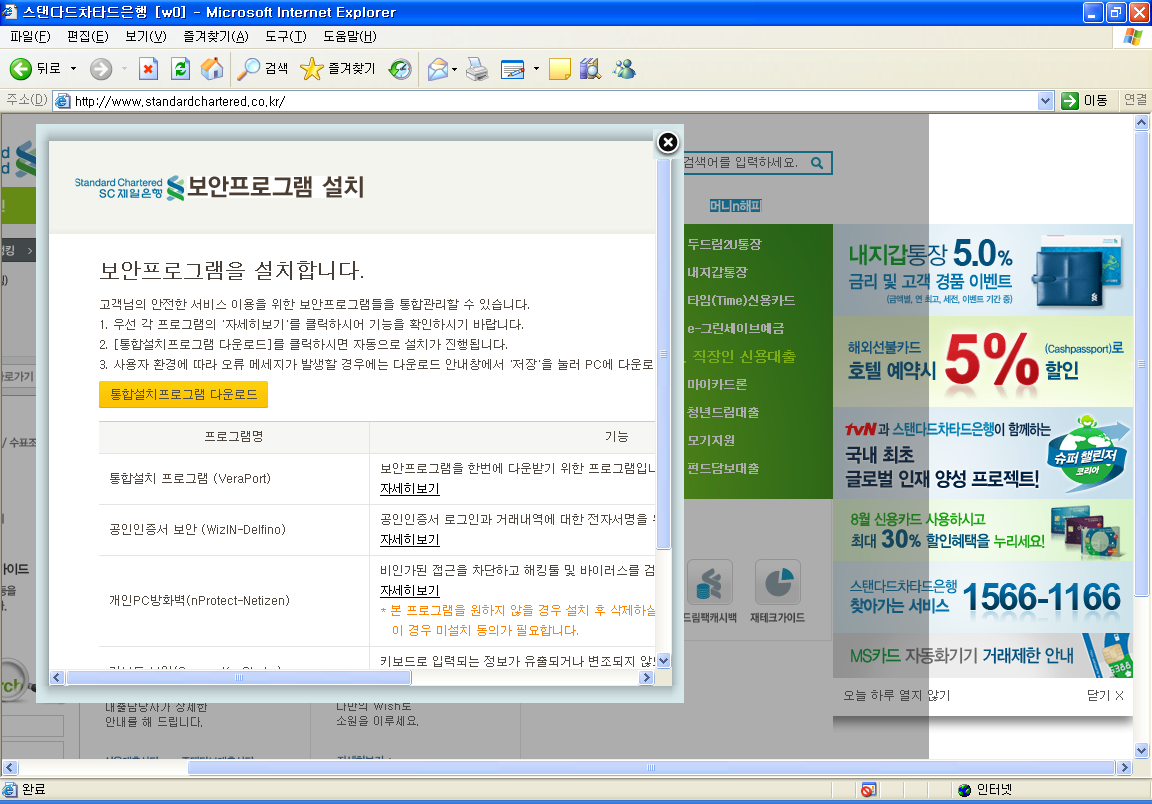Click the Go (이동) button
The image size is (1152, 804).
(x=1084, y=101)
